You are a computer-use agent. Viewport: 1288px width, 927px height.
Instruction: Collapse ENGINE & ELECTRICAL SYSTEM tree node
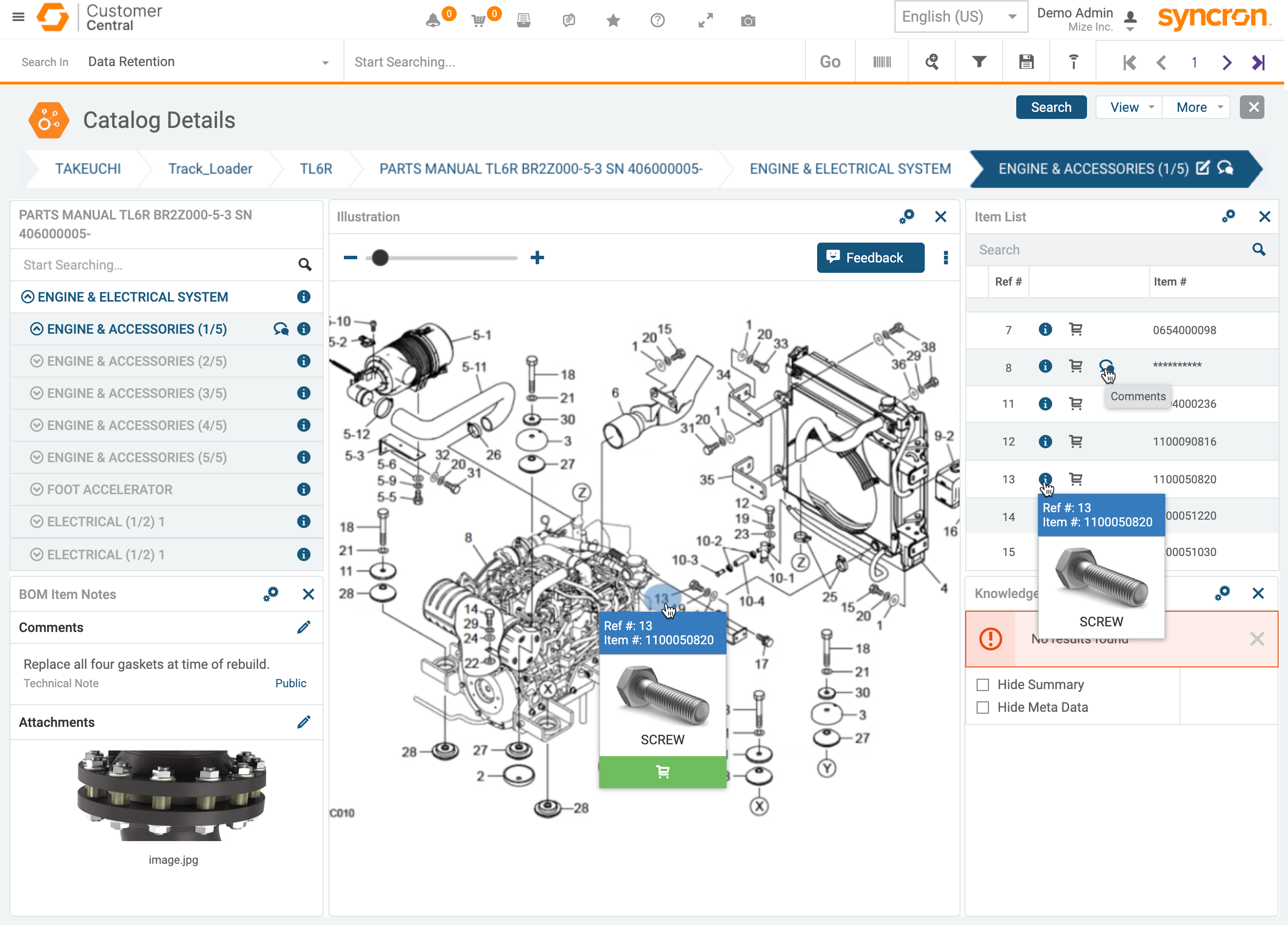(27, 297)
